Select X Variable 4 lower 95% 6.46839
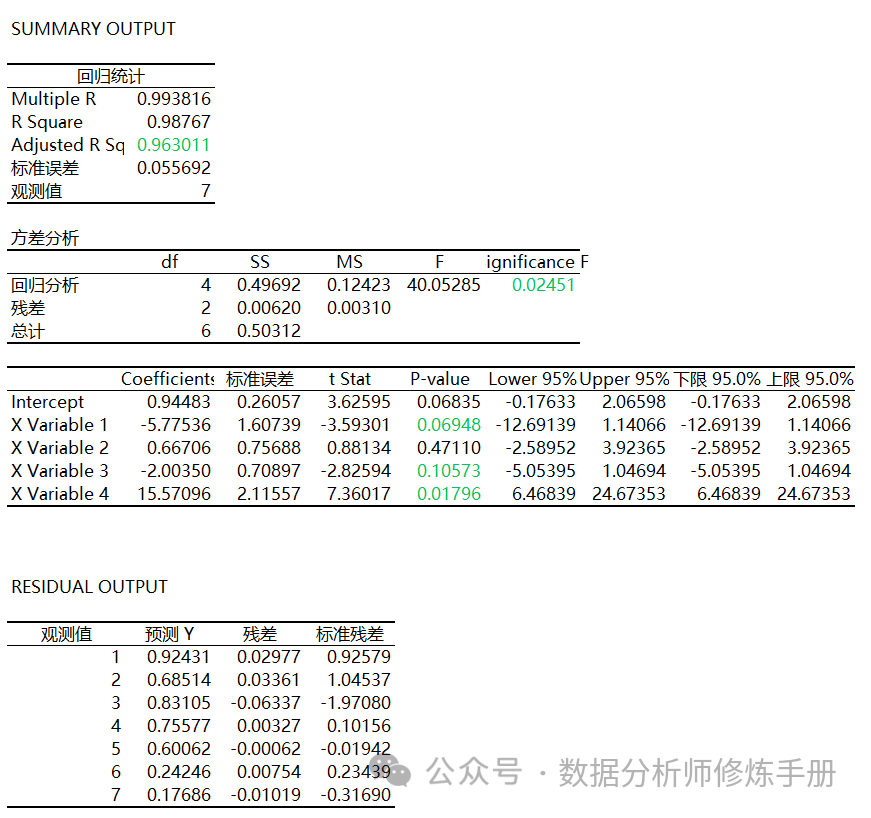 pos(544,494)
